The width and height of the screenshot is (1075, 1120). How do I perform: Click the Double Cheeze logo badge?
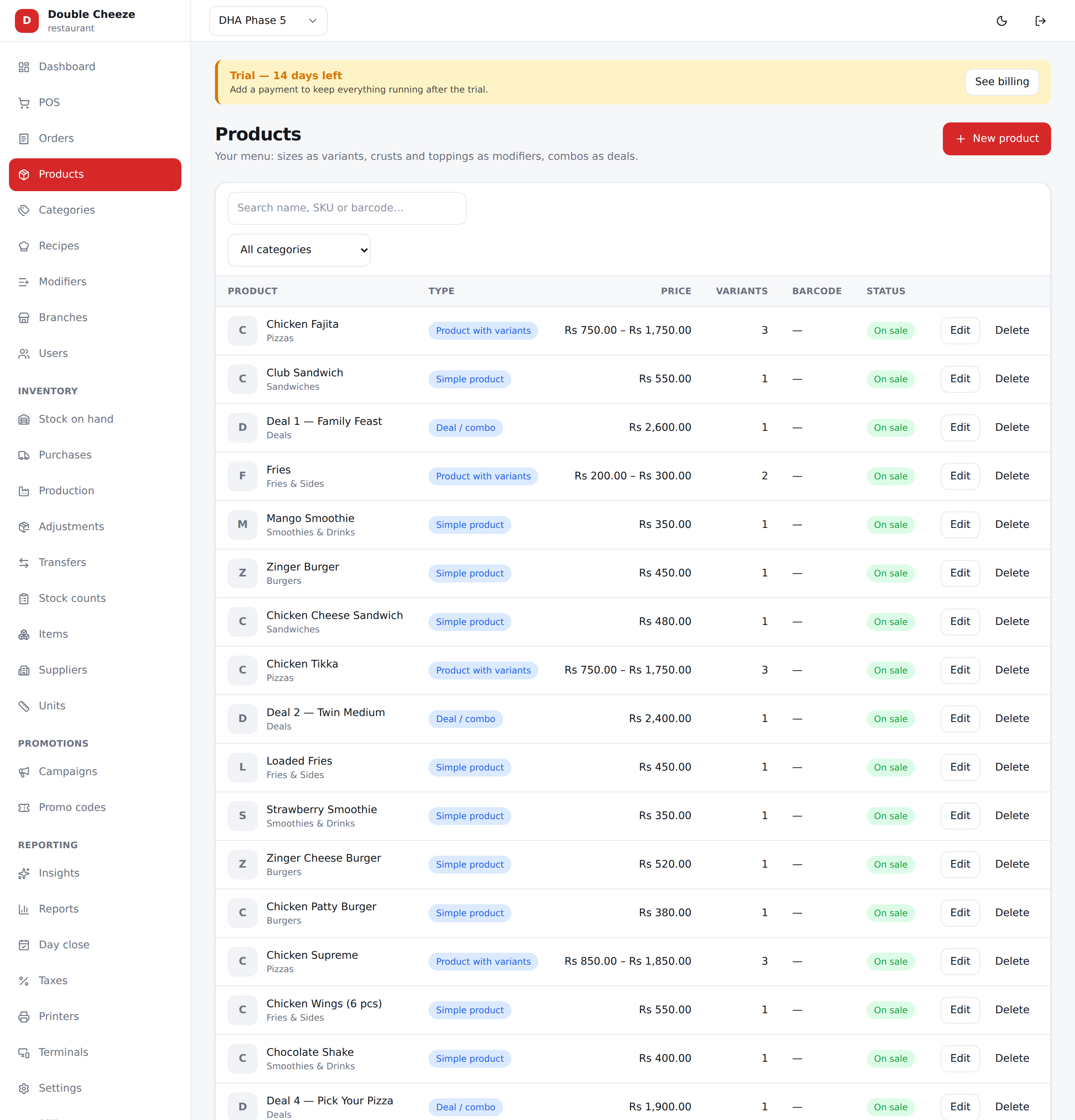coord(27,21)
